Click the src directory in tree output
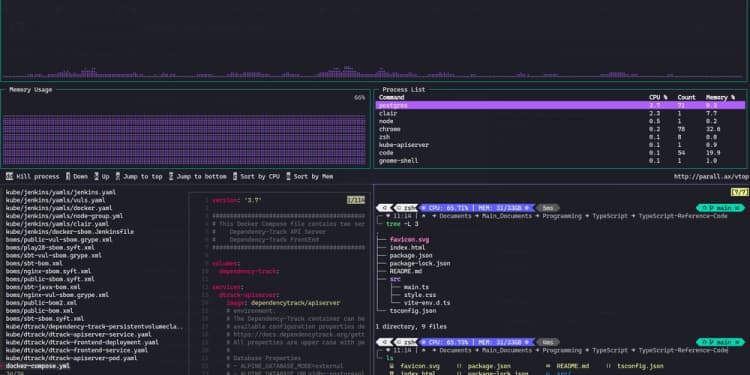The height and width of the screenshot is (375, 750). click(x=395, y=279)
